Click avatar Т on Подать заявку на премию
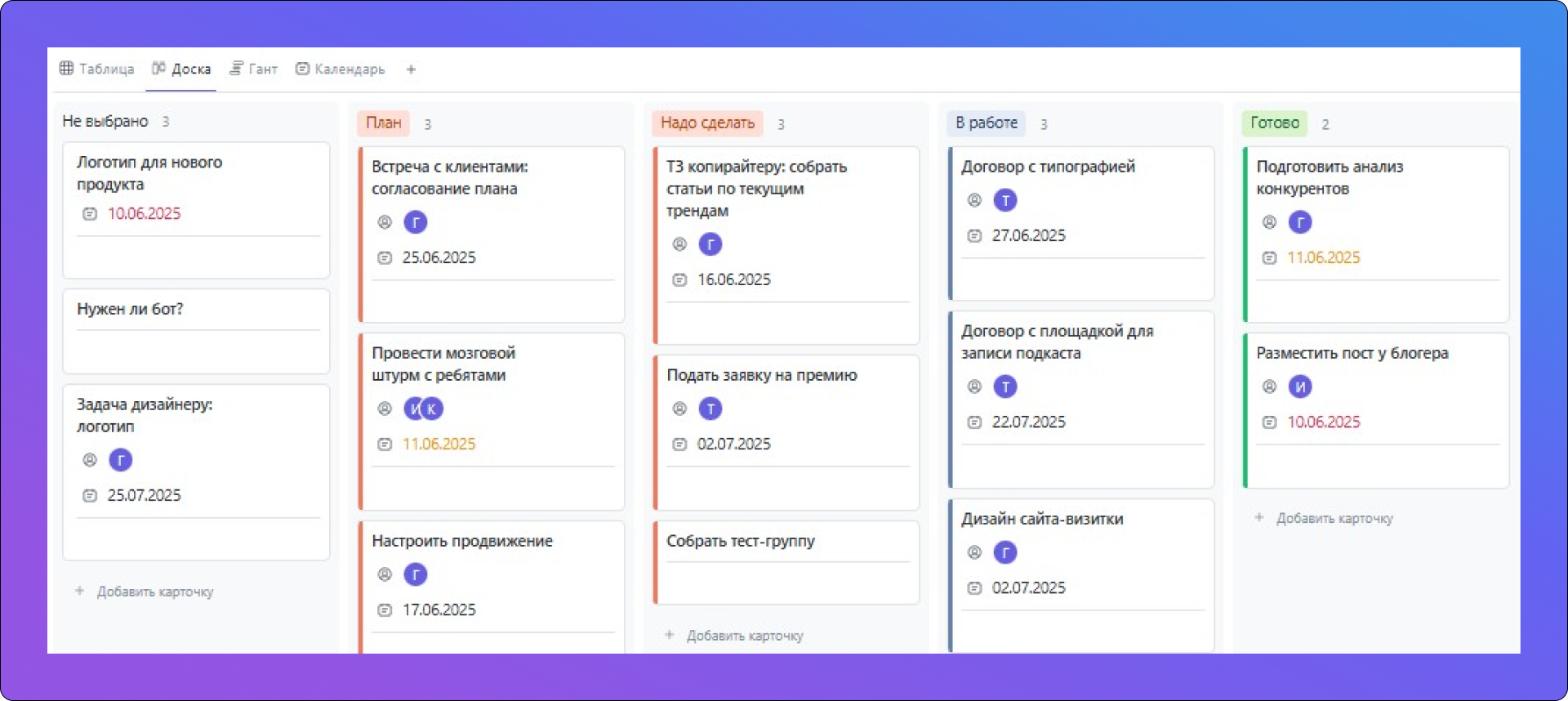 pos(710,409)
